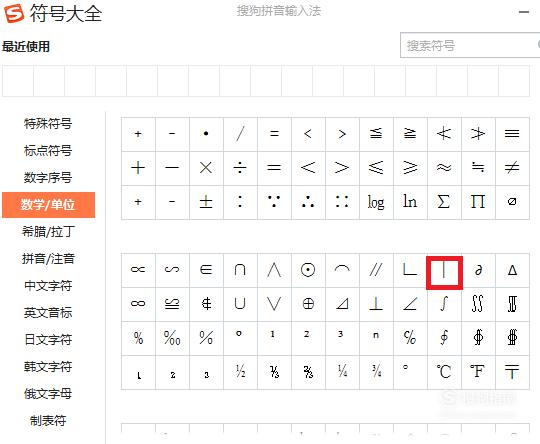This screenshot has height=444, width=540.
Task: Insert the logical or symbol ∨
Action: (274, 304)
